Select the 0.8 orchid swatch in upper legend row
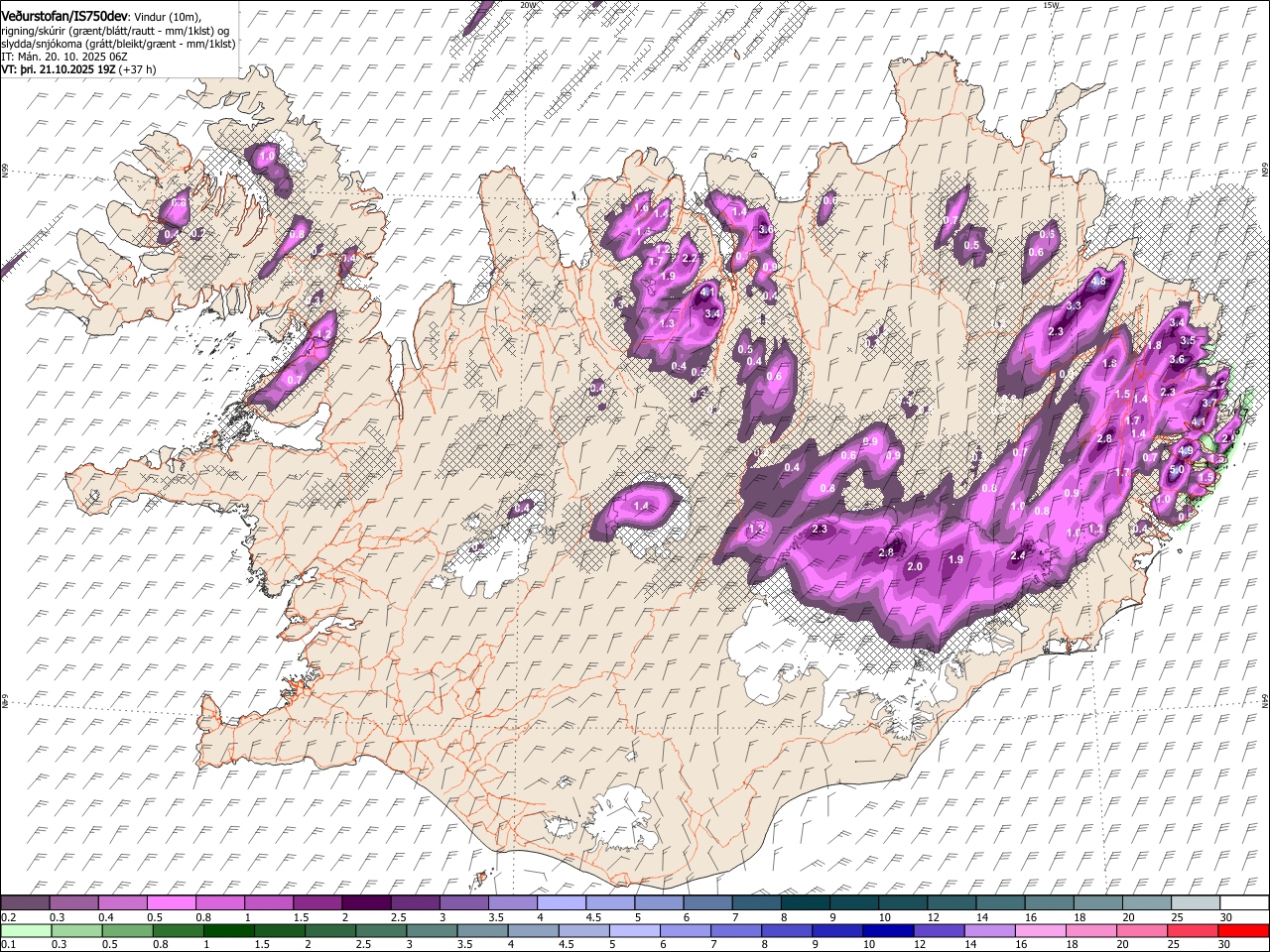The image size is (1270, 952). pyautogui.click(x=219, y=903)
